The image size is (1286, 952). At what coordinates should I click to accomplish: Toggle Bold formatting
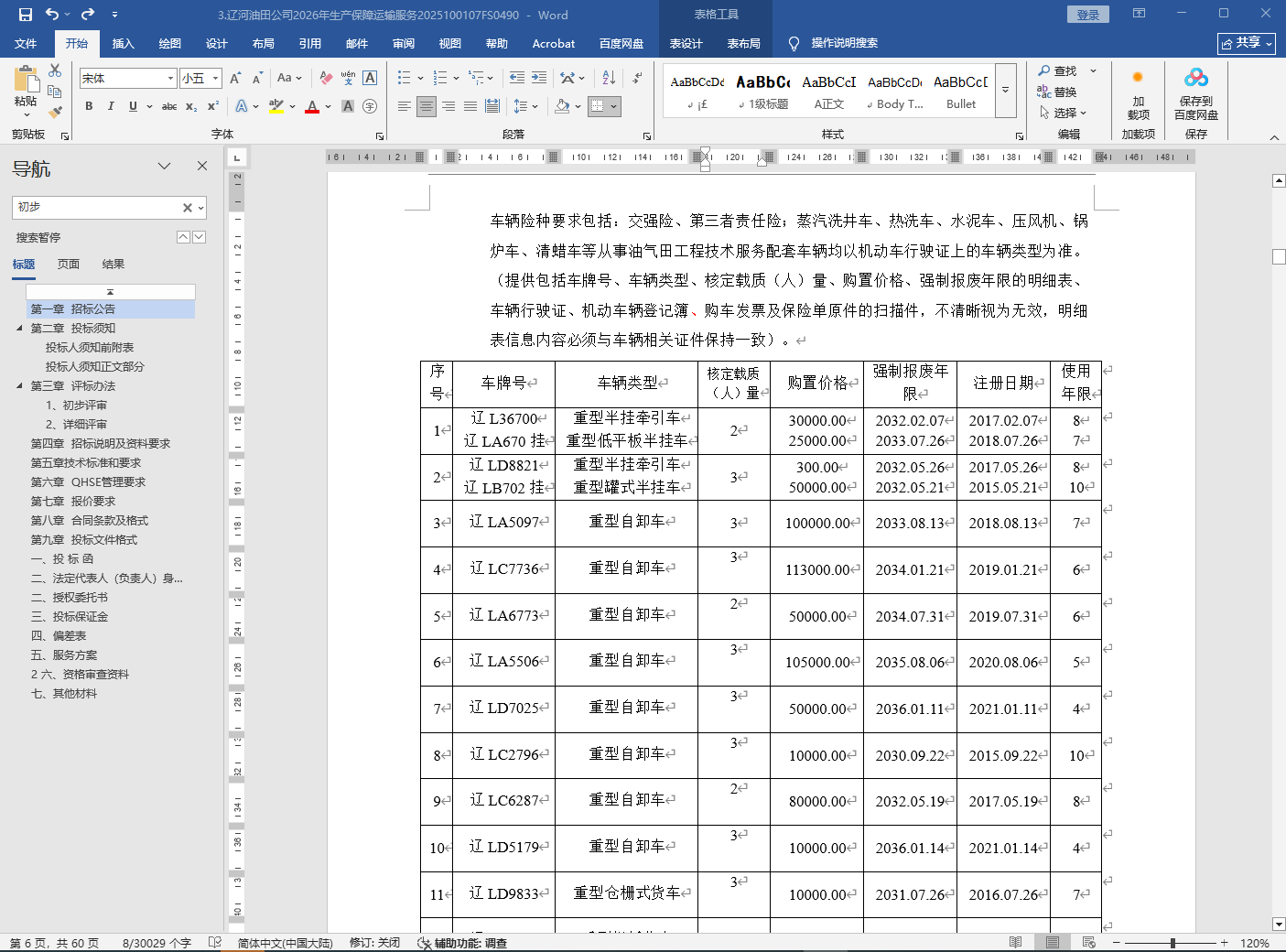(x=89, y=106)
